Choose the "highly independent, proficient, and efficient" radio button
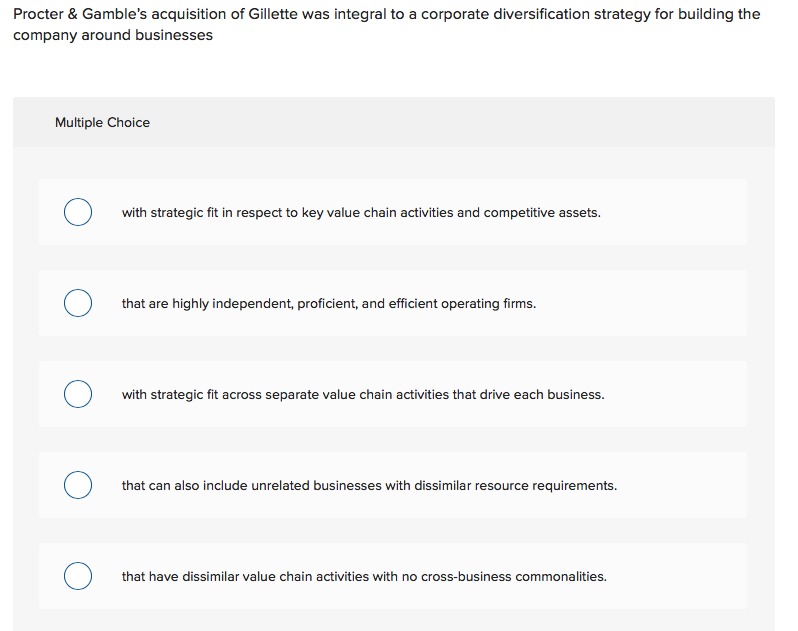Screen dimensions: 798x631 [x=78, y=303]
